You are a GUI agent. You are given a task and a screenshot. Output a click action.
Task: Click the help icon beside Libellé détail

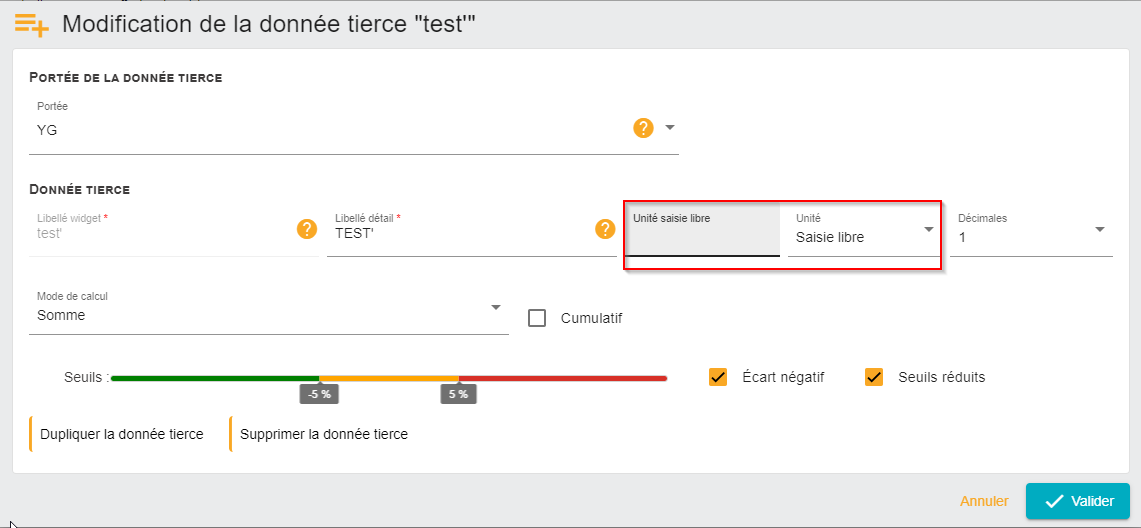click(x=605, y=229)
